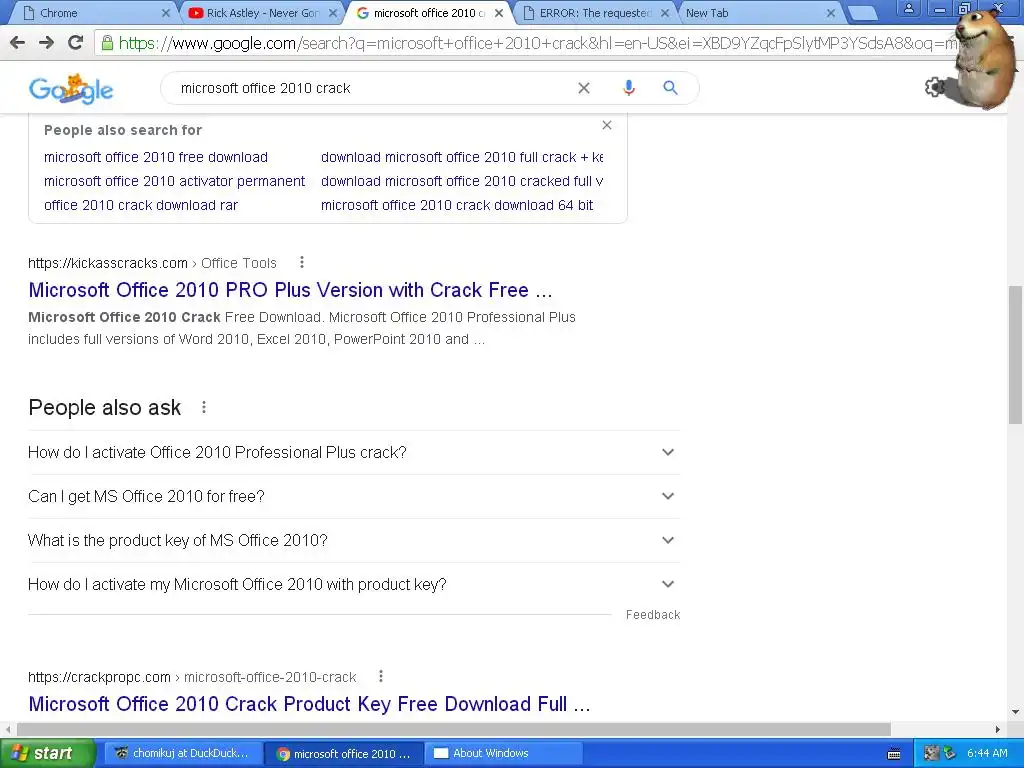The image size is (1024, 768).
Task: Close the first Chrome tab
Action: tap(165, 13)
